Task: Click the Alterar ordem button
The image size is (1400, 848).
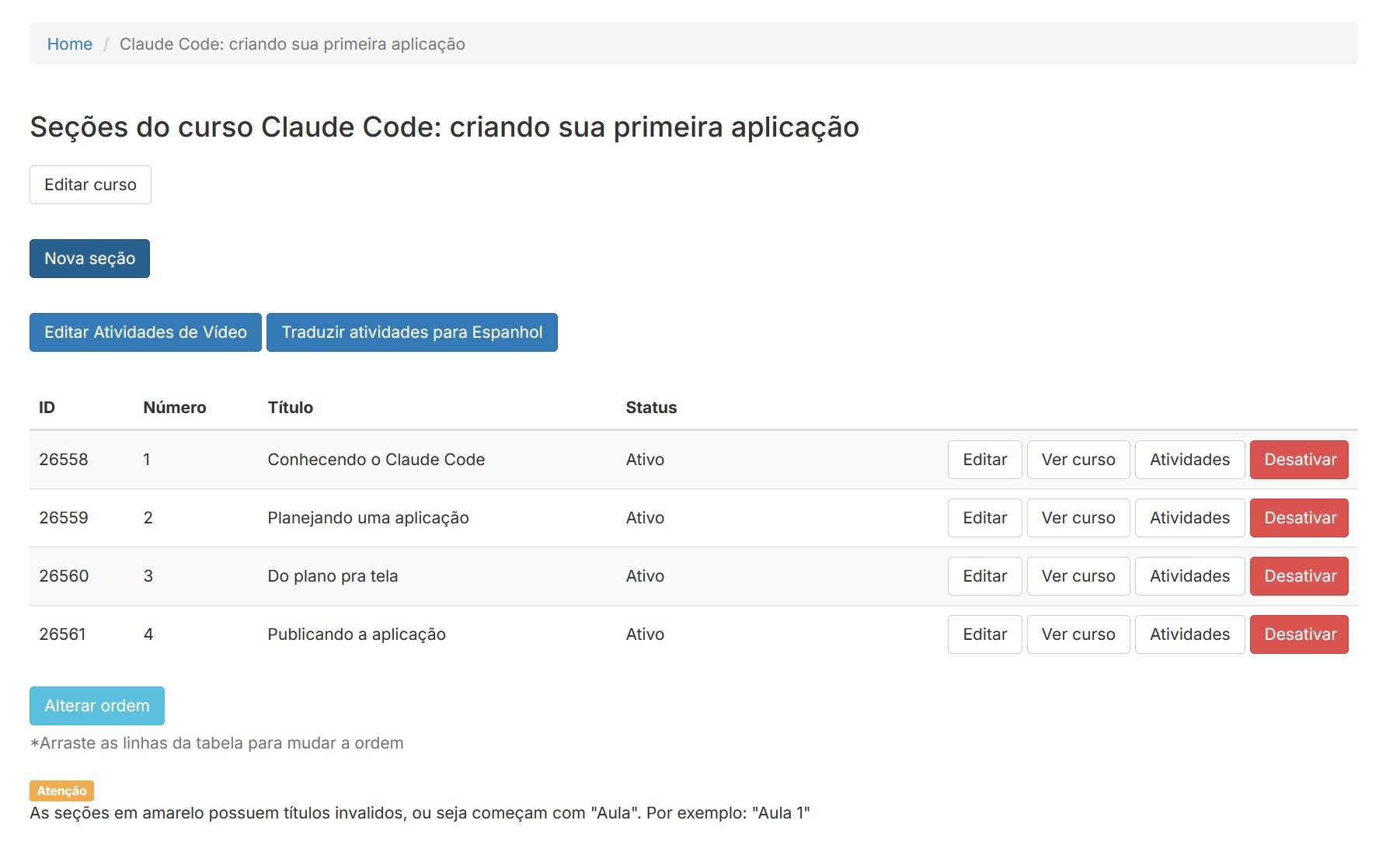Action: (x=97, y=706)
